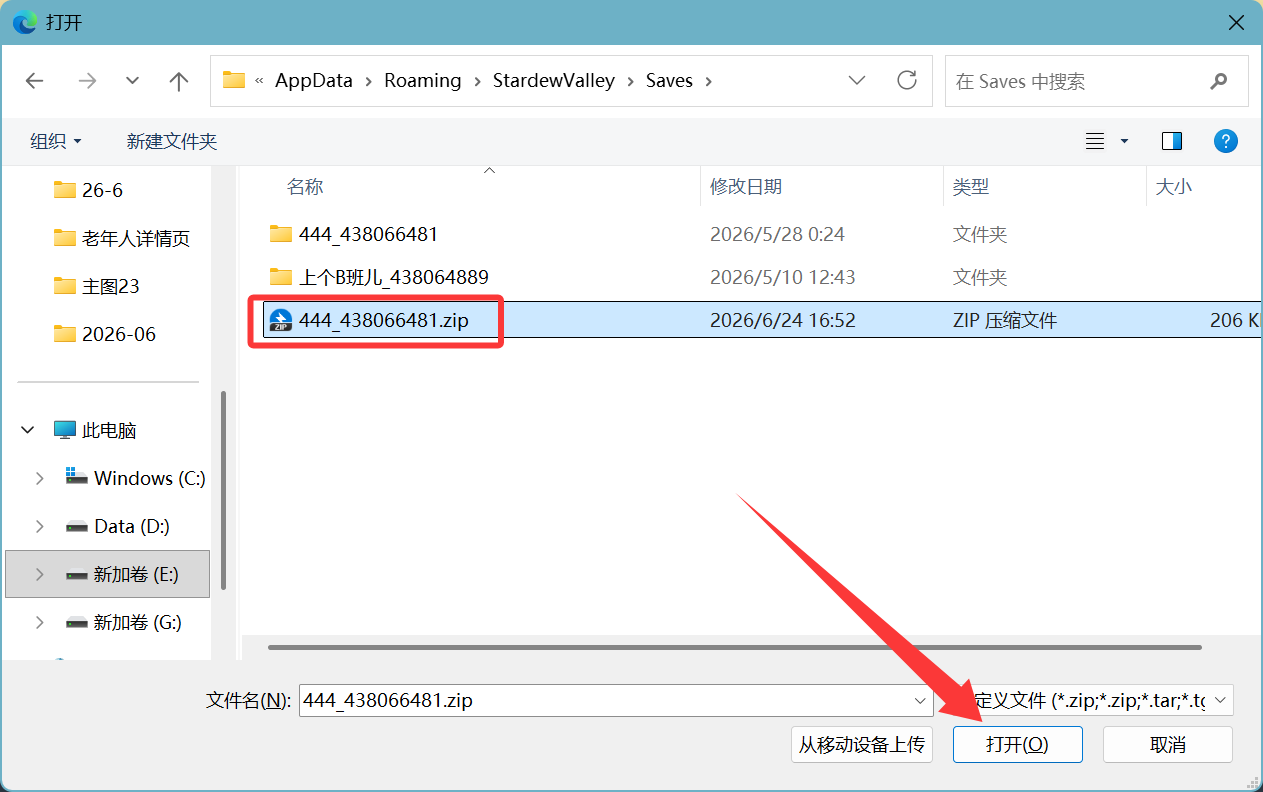Screen dimensions: 1263x792
Task: Collapse the 此电脑 tree node
Action: pos(28,430)
